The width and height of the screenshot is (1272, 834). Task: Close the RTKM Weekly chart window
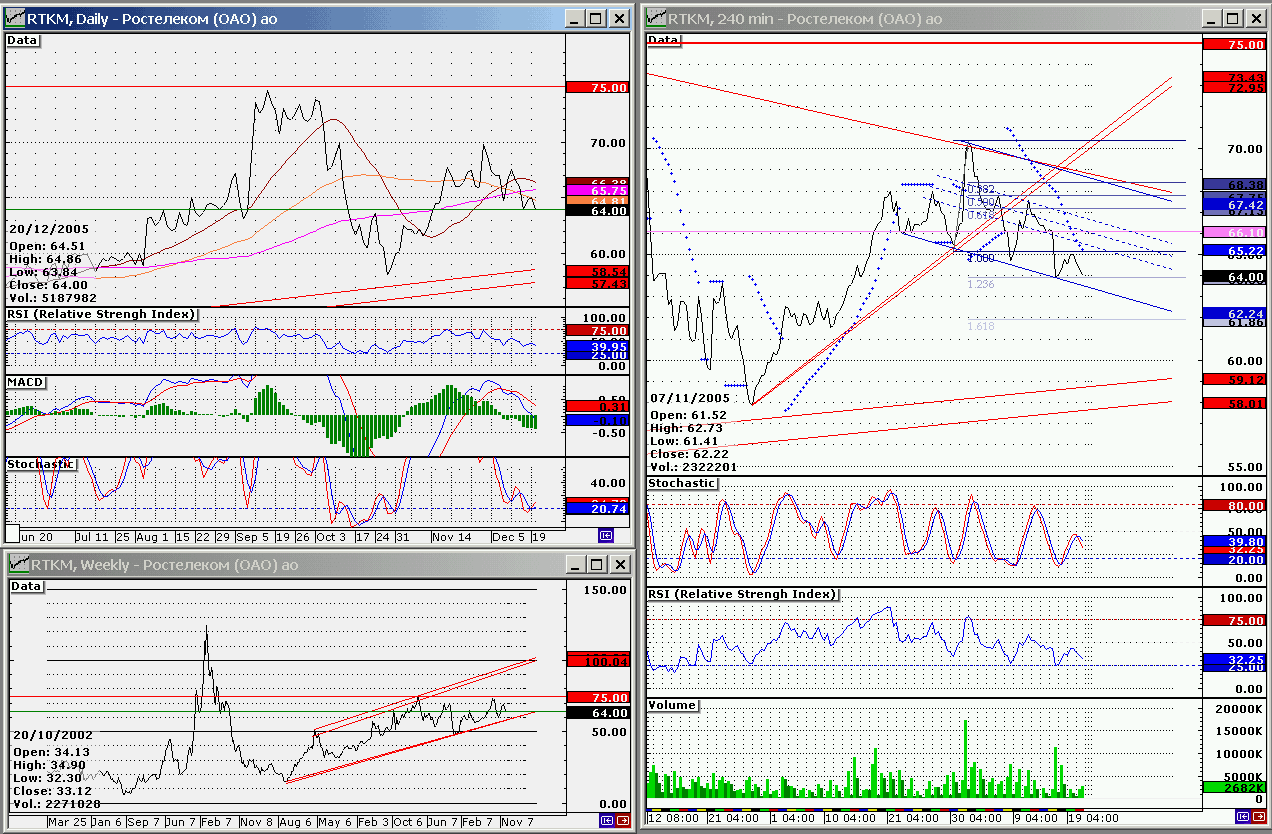coord(619,565)
